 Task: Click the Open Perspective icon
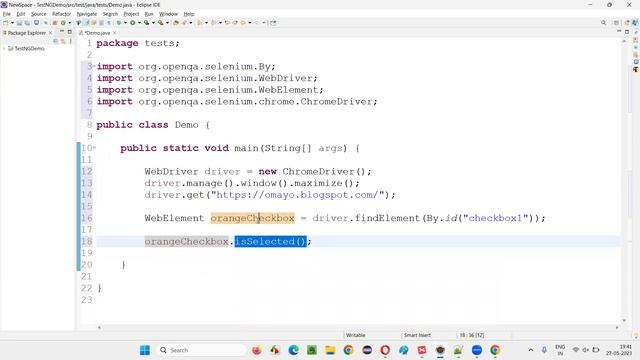[x=616, y=23]
